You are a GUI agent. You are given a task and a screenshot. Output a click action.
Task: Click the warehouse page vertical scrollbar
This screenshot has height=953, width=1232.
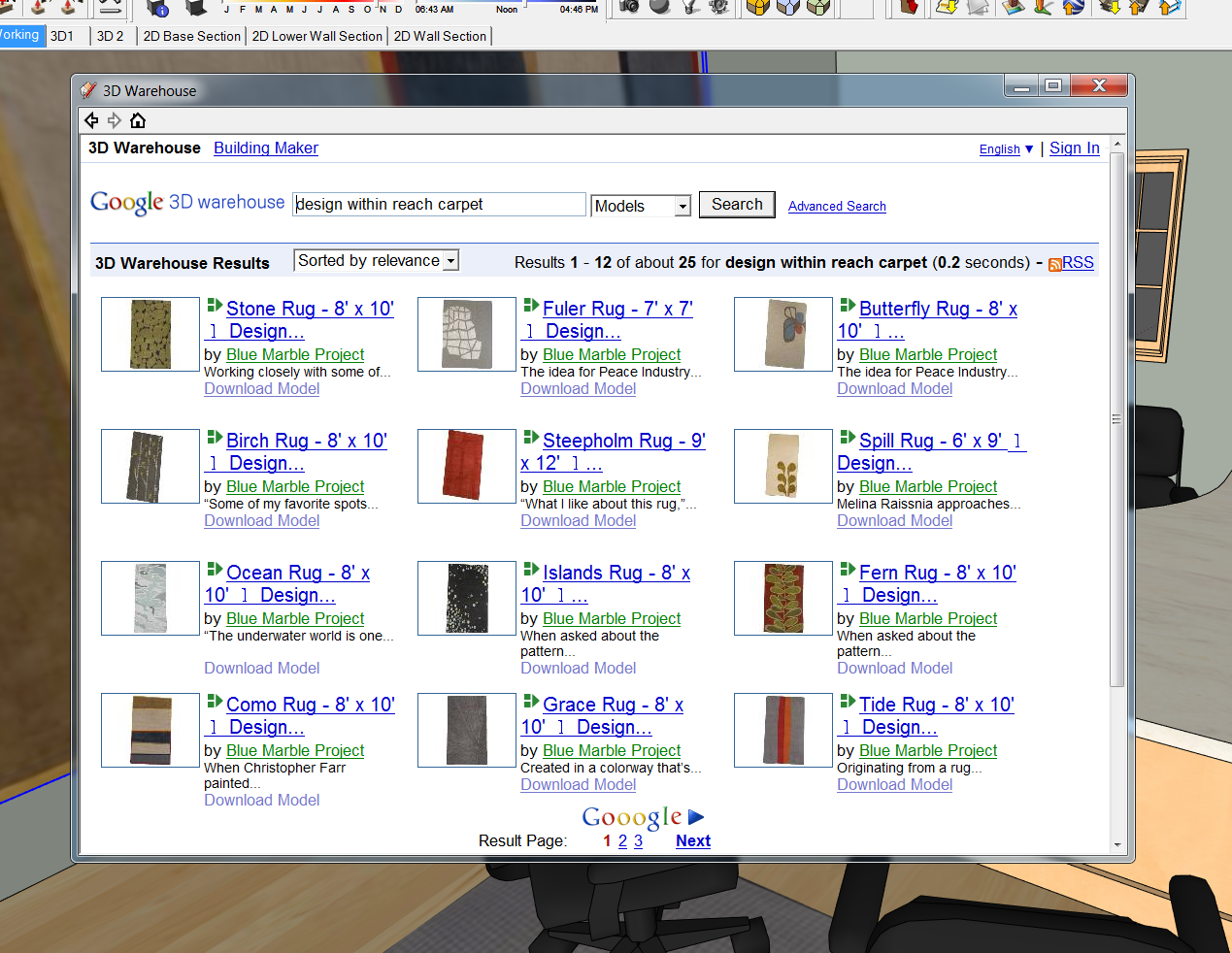[x=1116, y=419]
